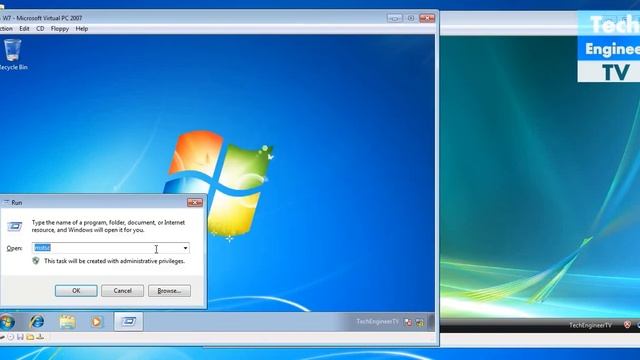Click the Run program icon in the dialog
Viewport: 640px width, 360px height.
pos(15,226)
